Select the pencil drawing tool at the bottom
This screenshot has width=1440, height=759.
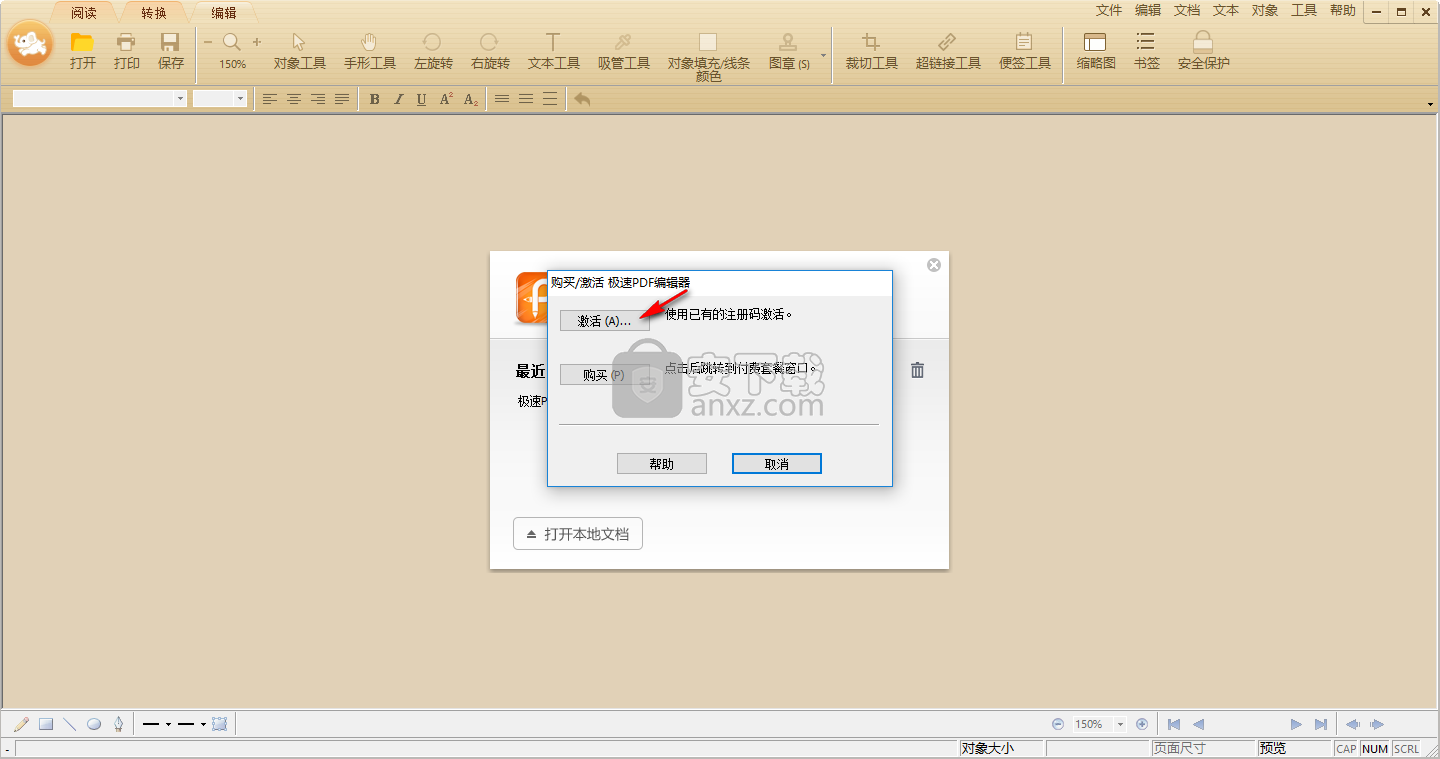pyautogui.click(x=21, y=724)
